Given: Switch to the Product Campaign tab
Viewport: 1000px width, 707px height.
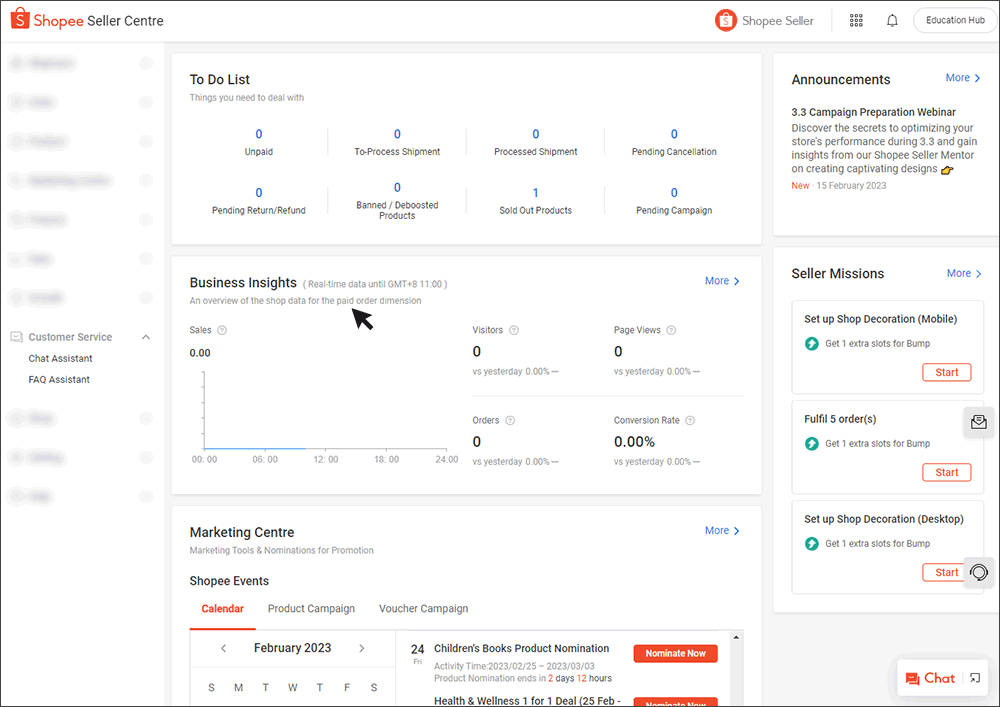Looking at the screenshot, I should (311, 608).
